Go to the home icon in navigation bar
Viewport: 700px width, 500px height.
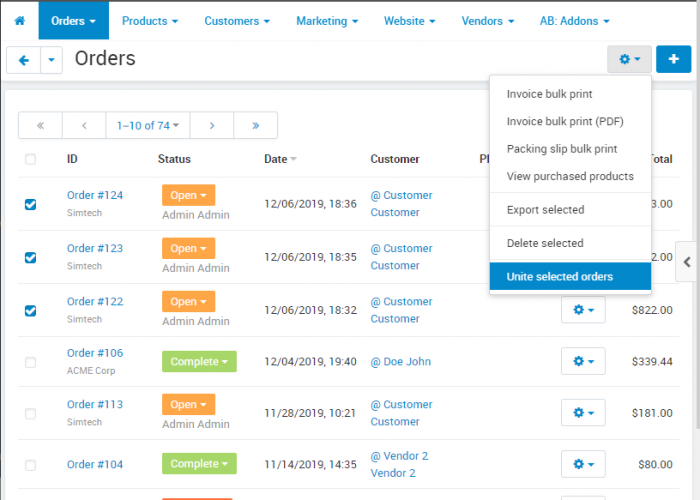[x=20, y=21]
